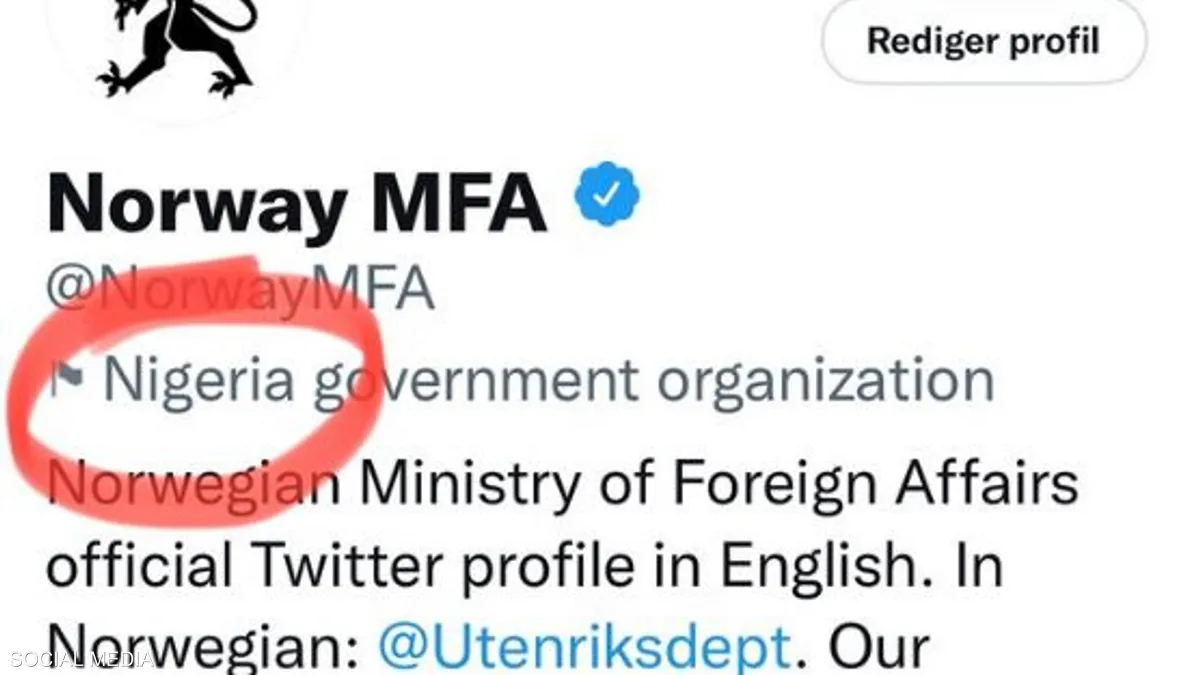Click the SOCIAL MEDIA watermark
This screenshot has height=675, width=1200.
78,659
